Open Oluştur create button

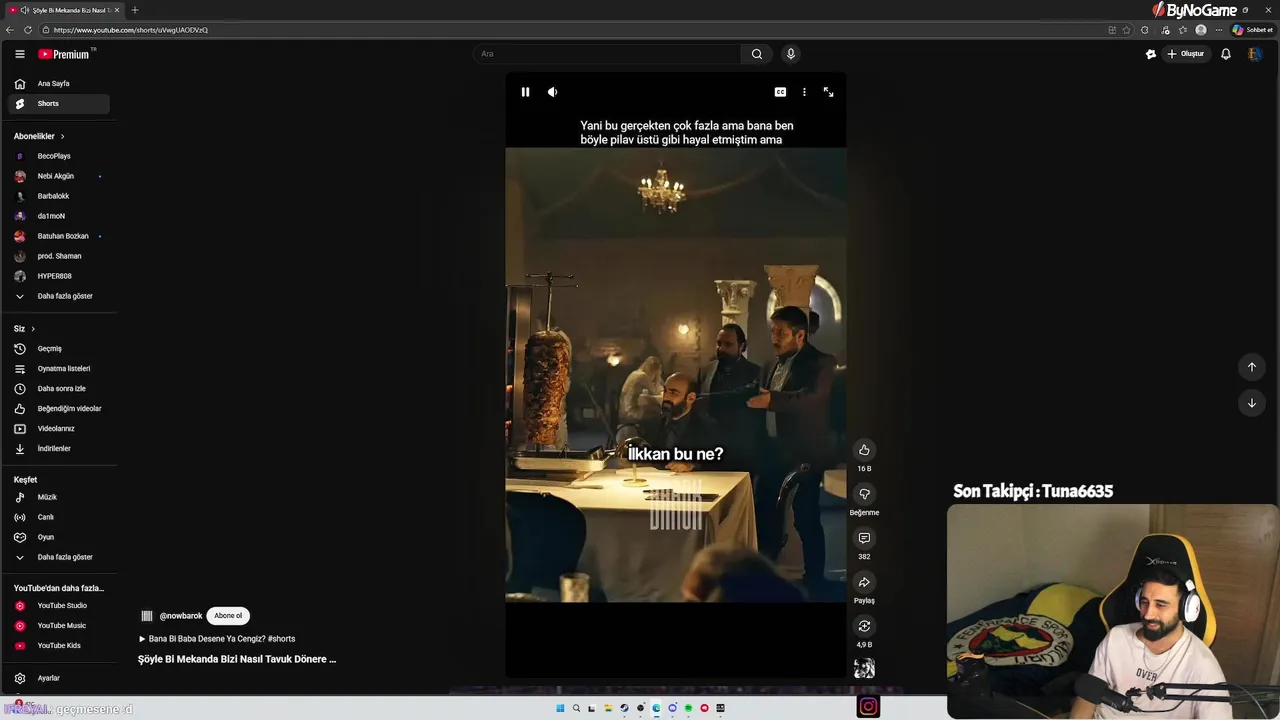(1186, 54)
